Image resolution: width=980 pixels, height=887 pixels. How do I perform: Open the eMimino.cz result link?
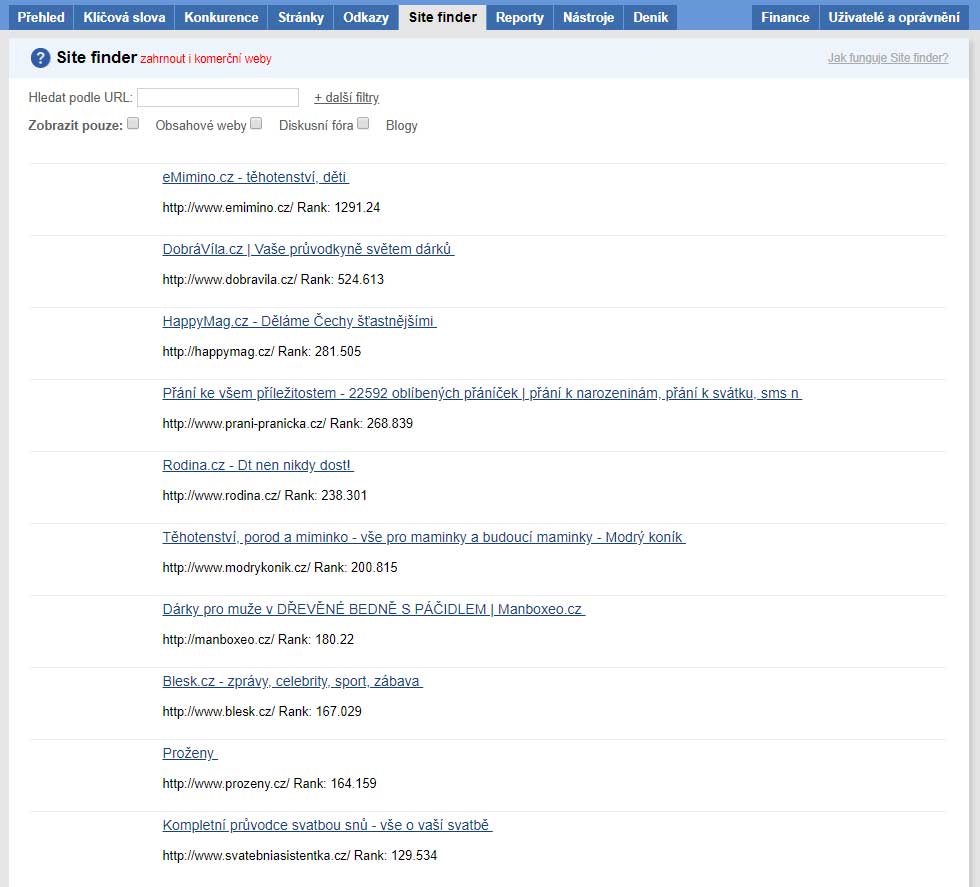tap(256, 177)
